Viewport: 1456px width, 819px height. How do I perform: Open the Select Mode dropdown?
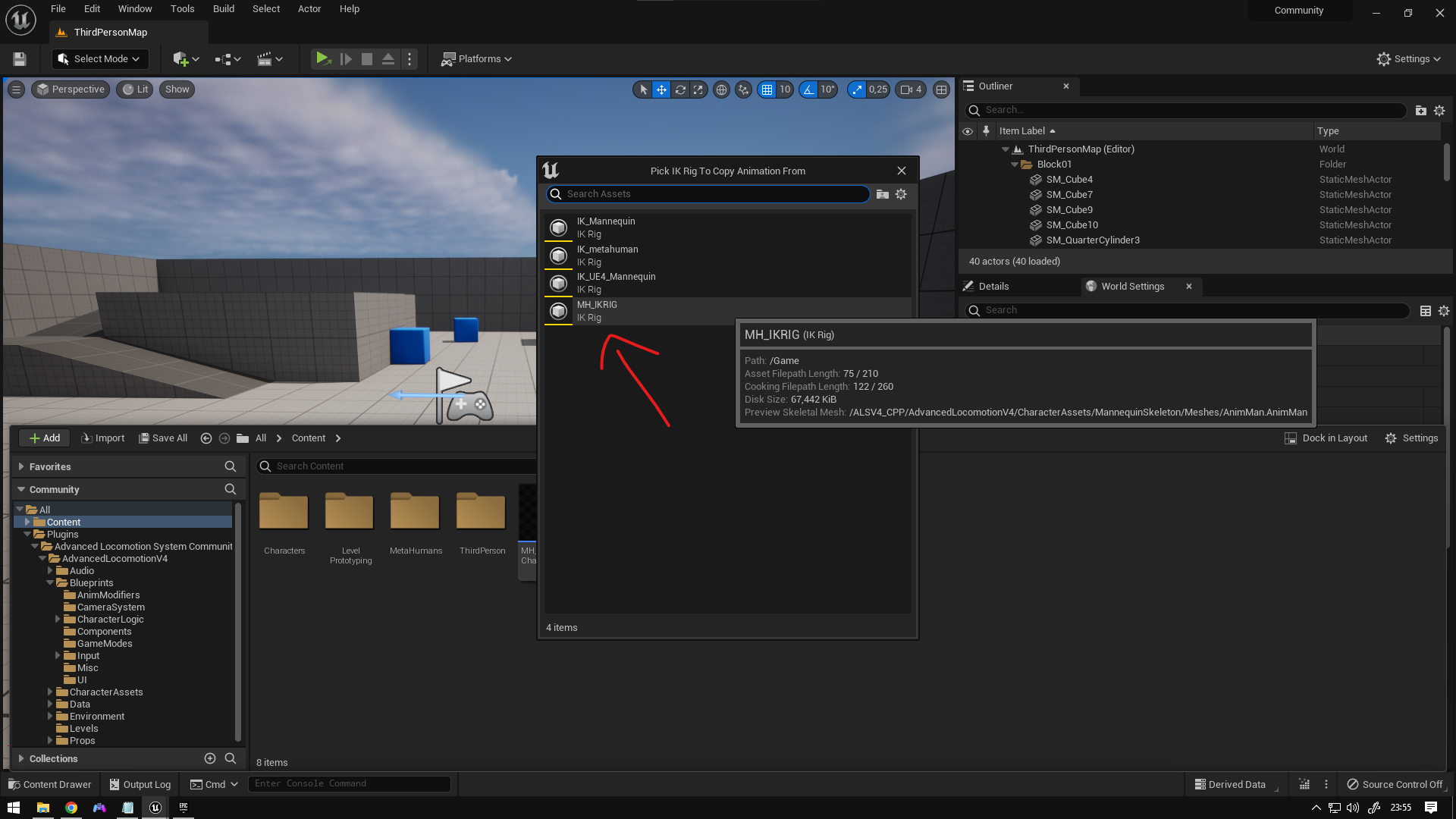point(100,59)
